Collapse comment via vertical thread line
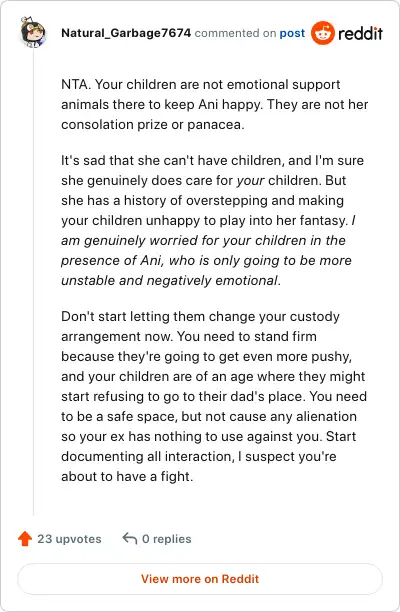This screenshot has width=400, height=612. coord(33,281)
